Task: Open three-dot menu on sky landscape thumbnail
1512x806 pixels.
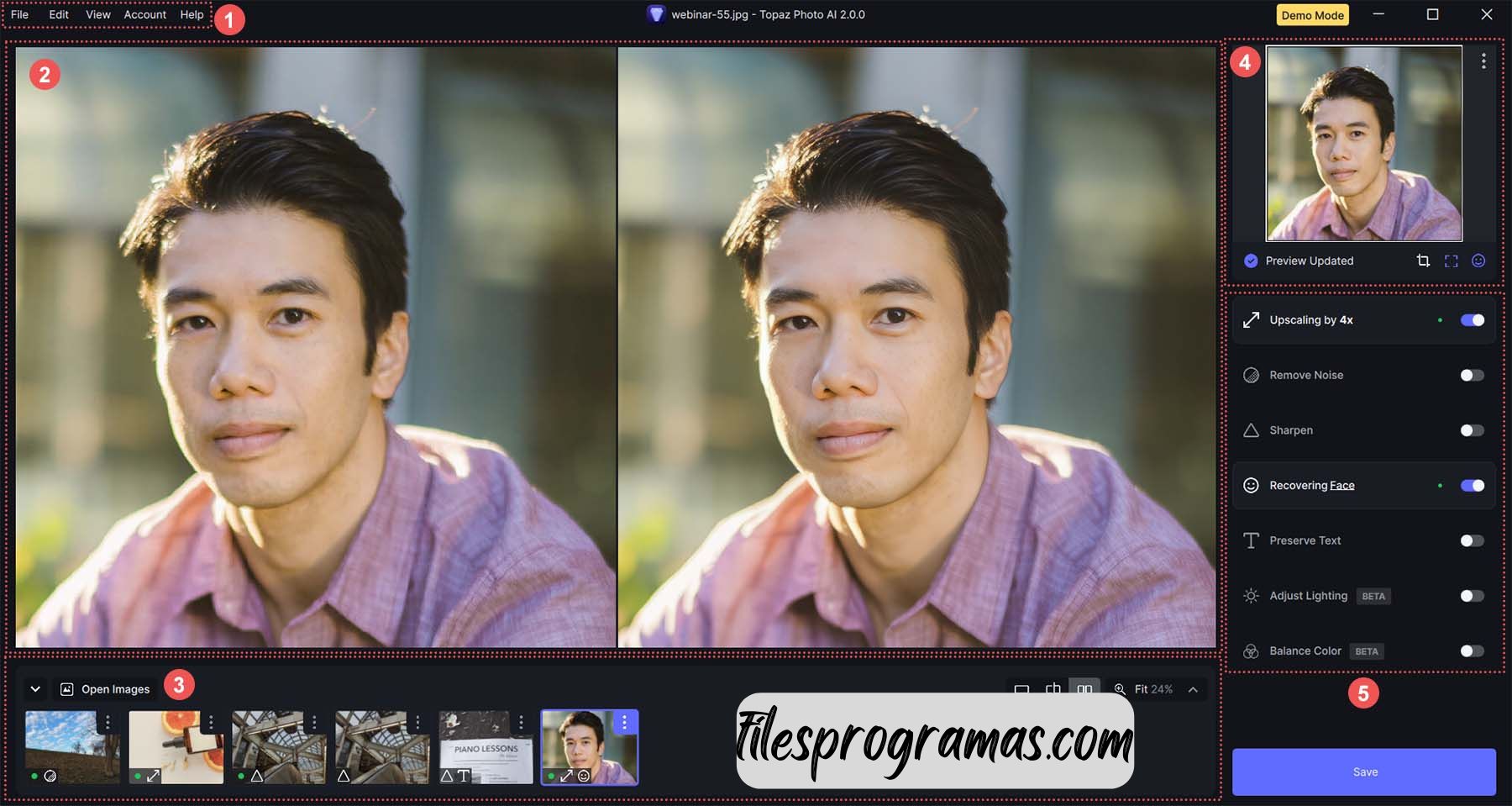Action: [x=108, y=722]
